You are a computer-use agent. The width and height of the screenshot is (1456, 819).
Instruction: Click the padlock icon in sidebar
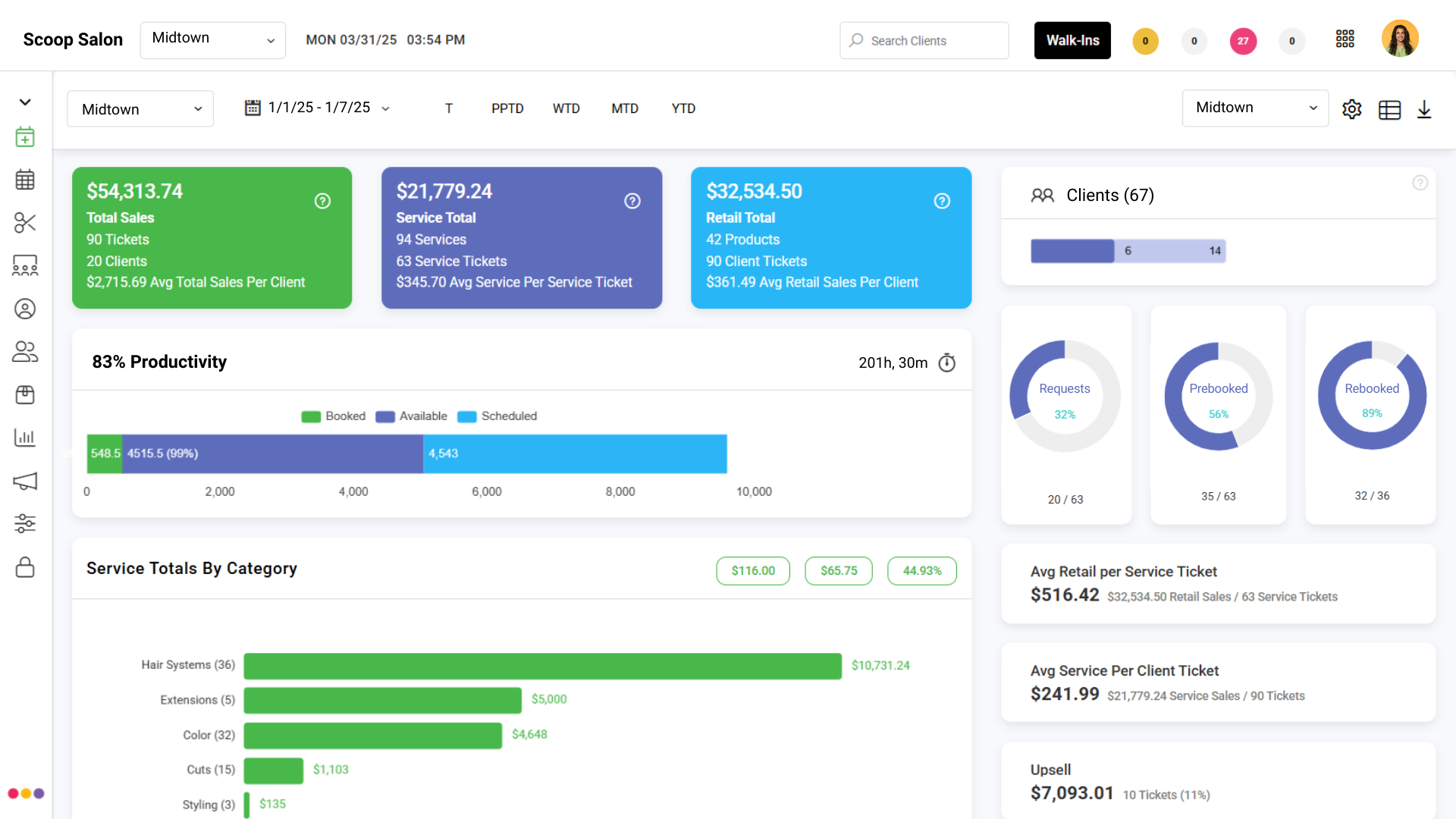(x=25, y=567)
